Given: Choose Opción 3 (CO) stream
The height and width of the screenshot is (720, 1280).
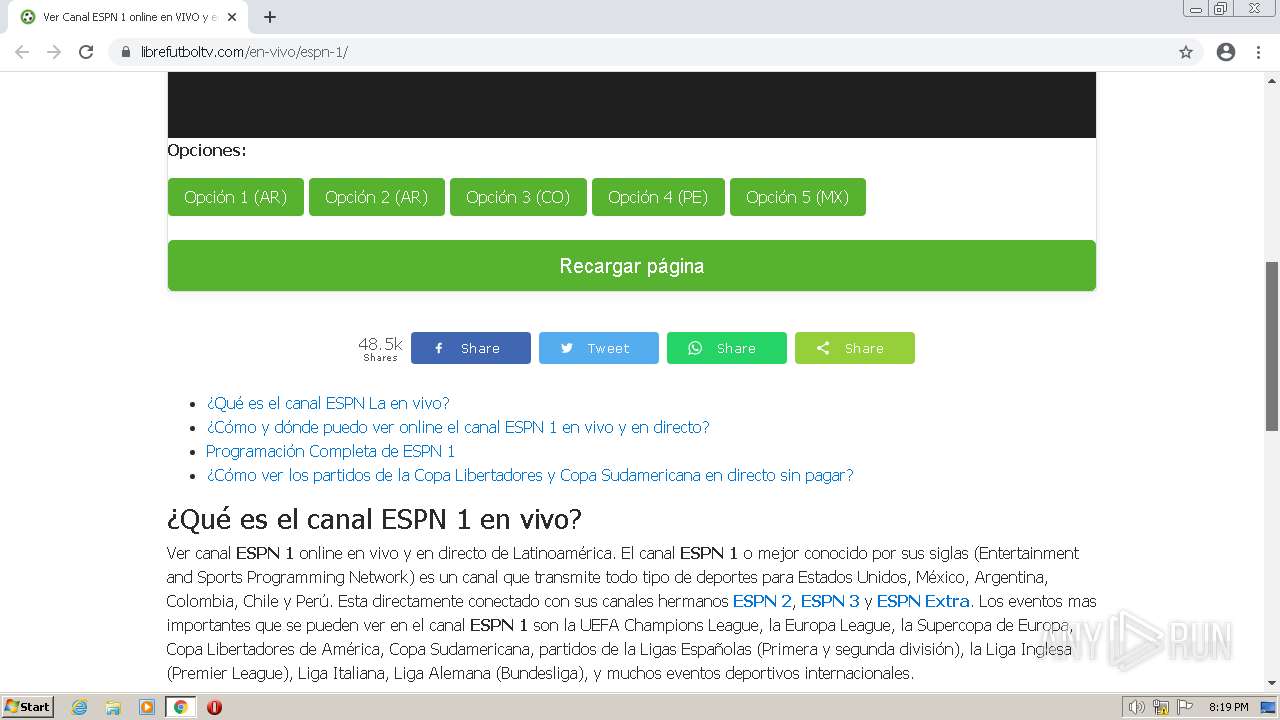Looking at the screenshot, I should coord(518,197).
